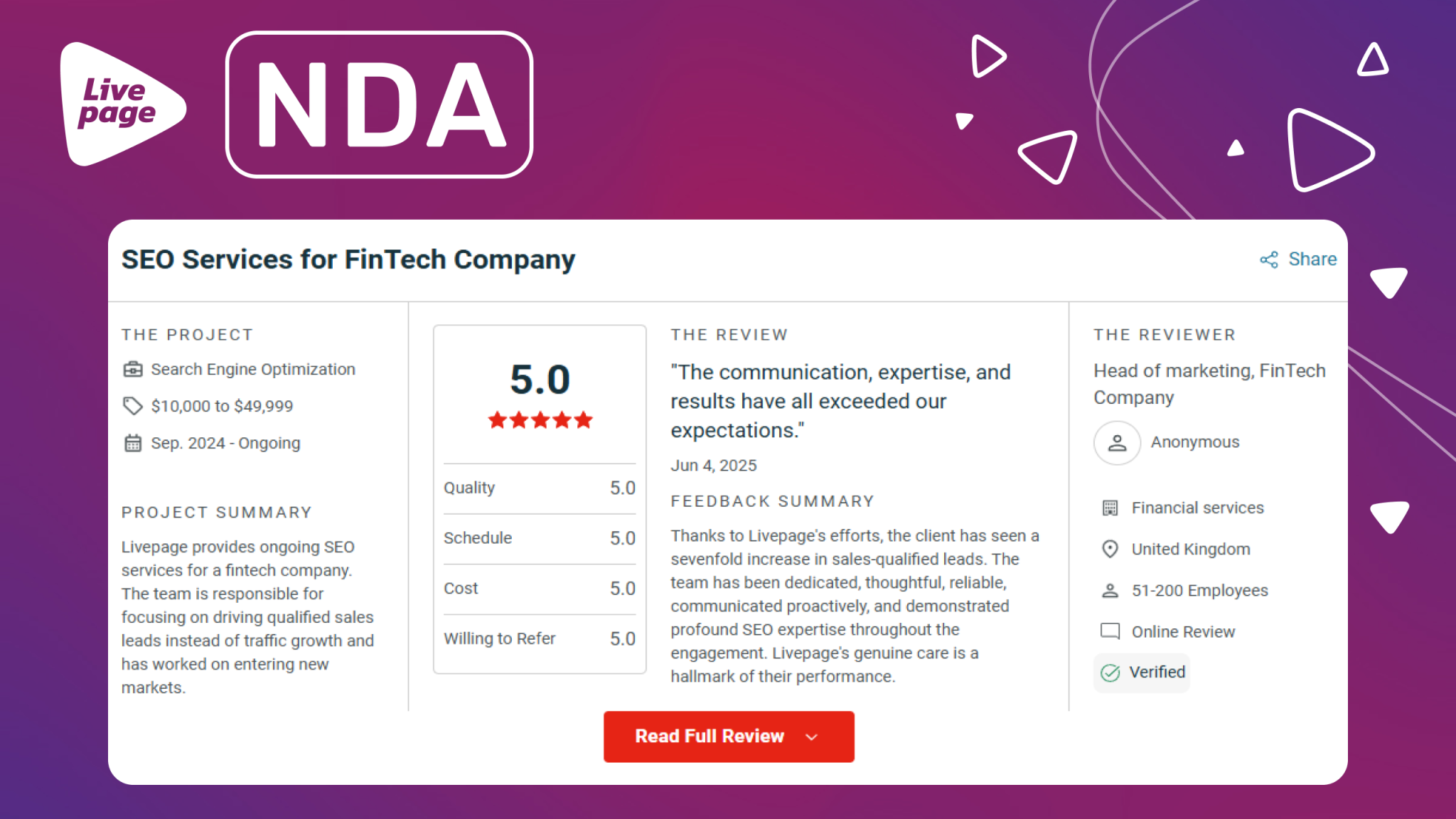This screenshot has width=1456, height=819.
Task: Click the person icon beside 51-200 Employees
Action: point(1110,590)
